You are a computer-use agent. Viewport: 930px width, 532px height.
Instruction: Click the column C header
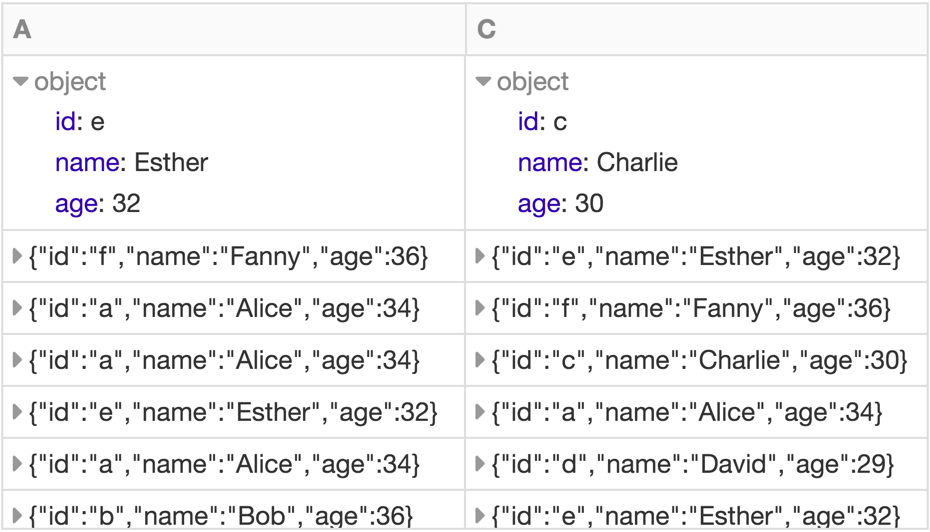[487, 30]
